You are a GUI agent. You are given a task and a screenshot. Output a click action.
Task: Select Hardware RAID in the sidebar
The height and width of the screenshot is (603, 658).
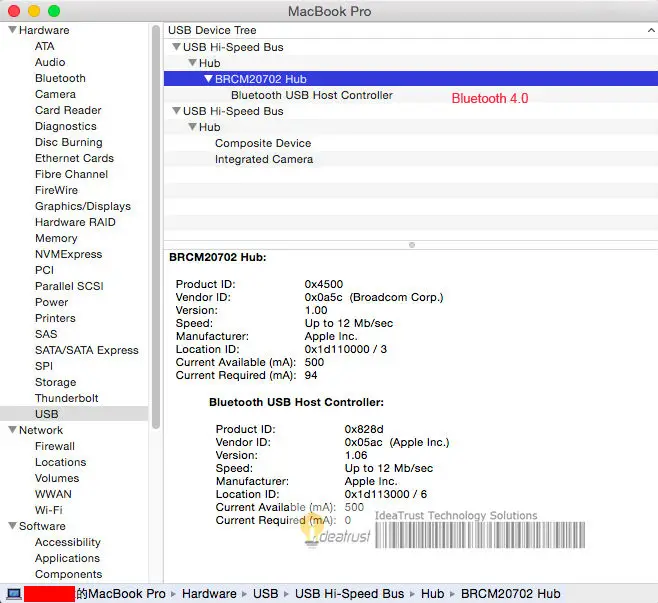click(75, 222)
